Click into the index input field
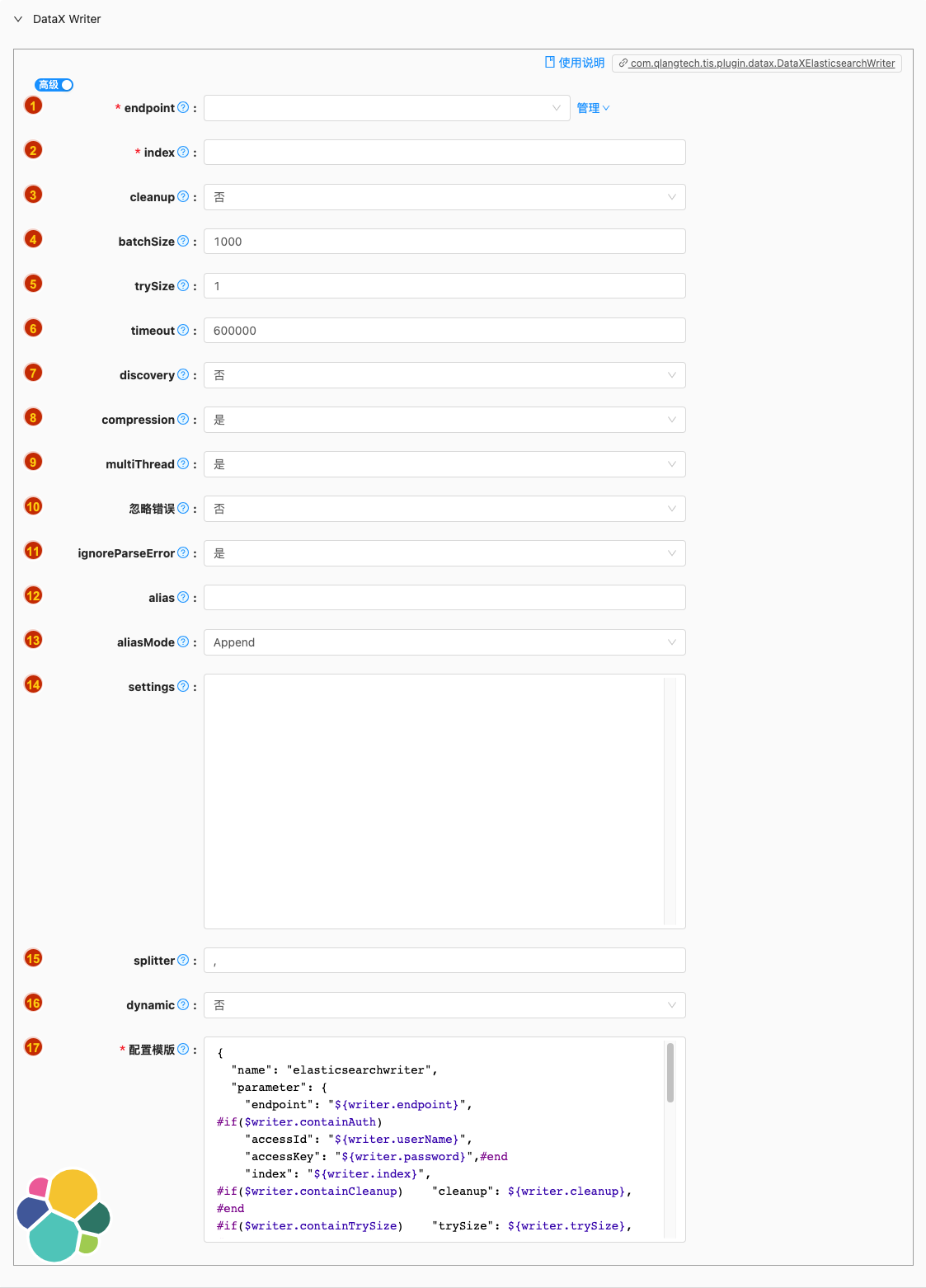Screen dimensions: 926x1288 pyautogui.click(x=444, y=153)
